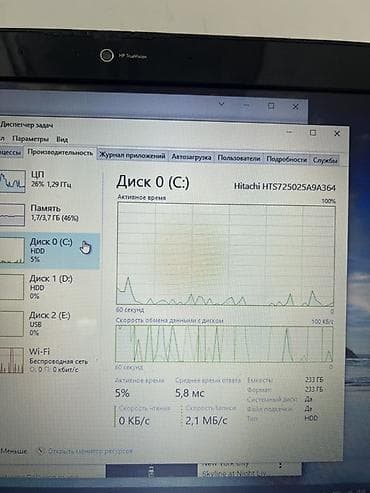Screen dimensions: 370x493
Task: Click the 0 КБ/с read speed value
Action: click(134, 421)
